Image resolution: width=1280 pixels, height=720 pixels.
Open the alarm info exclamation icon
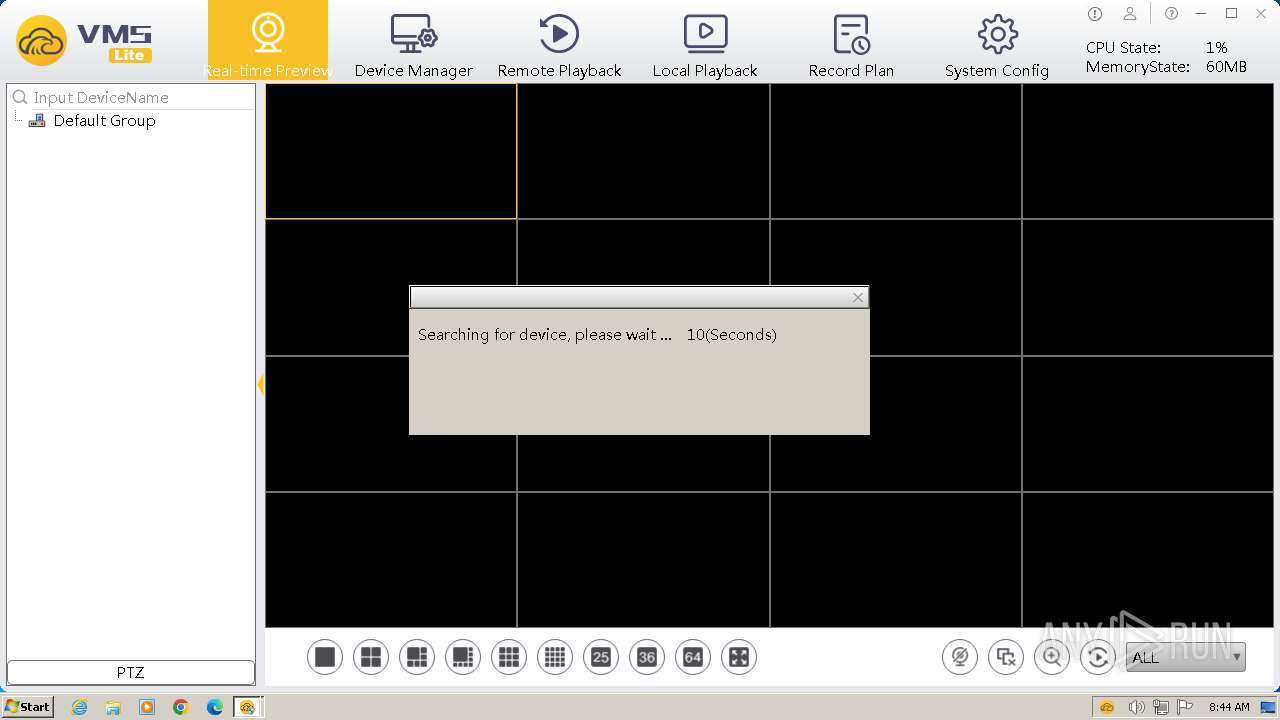coord(1095,14)
